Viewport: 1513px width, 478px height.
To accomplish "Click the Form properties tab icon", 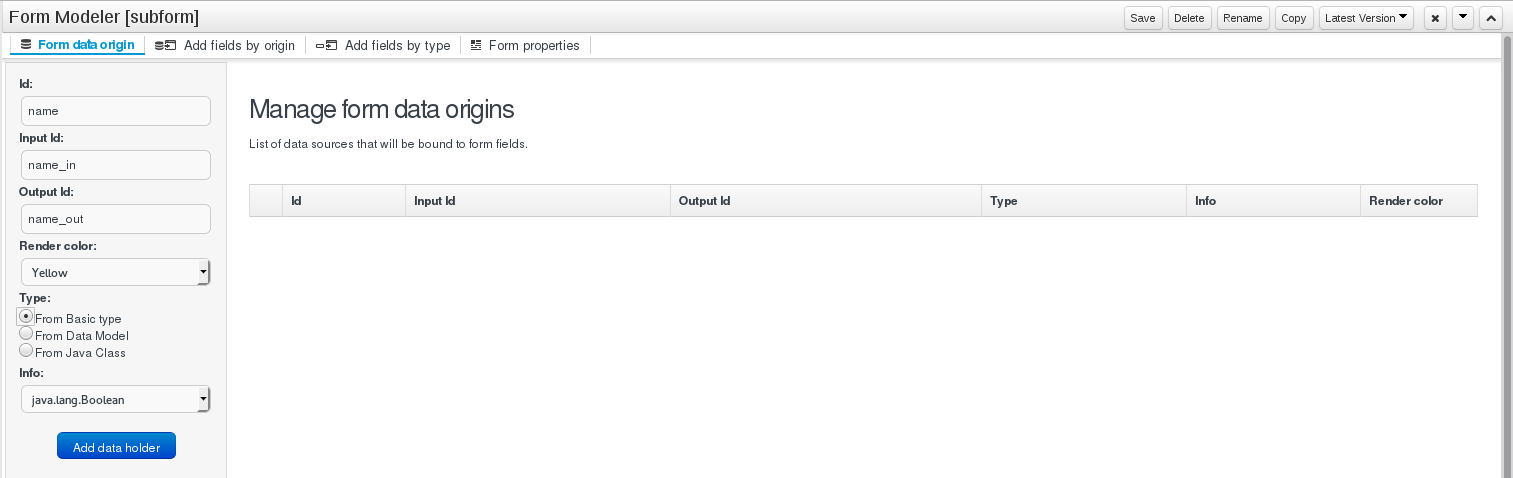I will (476, 45).
